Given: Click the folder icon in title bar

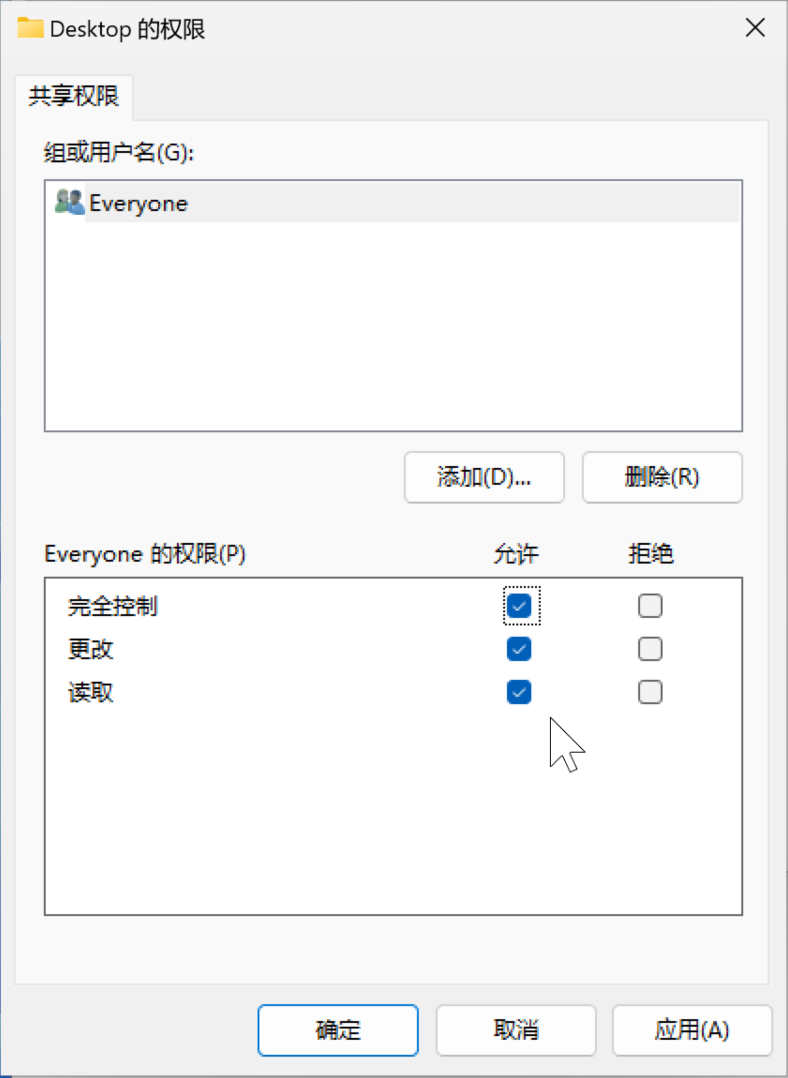Looking at the screenshot, I should click(31, 28).
